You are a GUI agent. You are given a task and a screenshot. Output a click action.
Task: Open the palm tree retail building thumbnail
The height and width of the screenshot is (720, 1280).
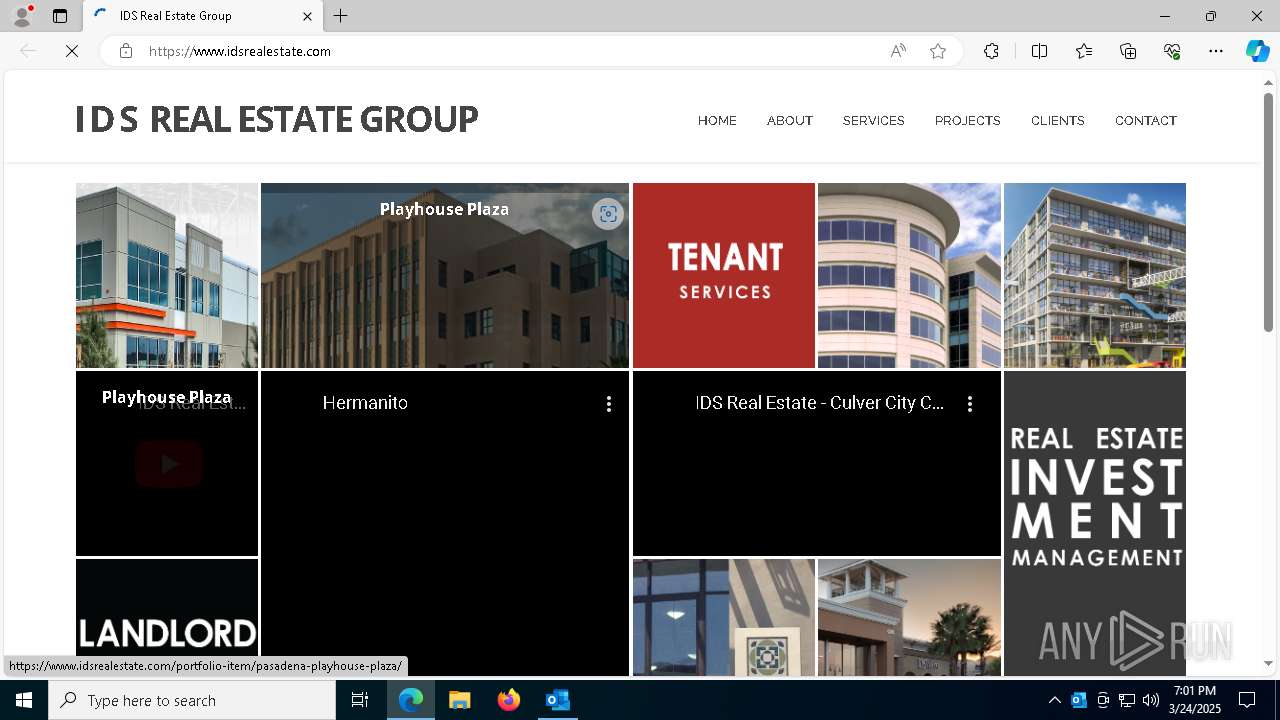pos(909,617)
